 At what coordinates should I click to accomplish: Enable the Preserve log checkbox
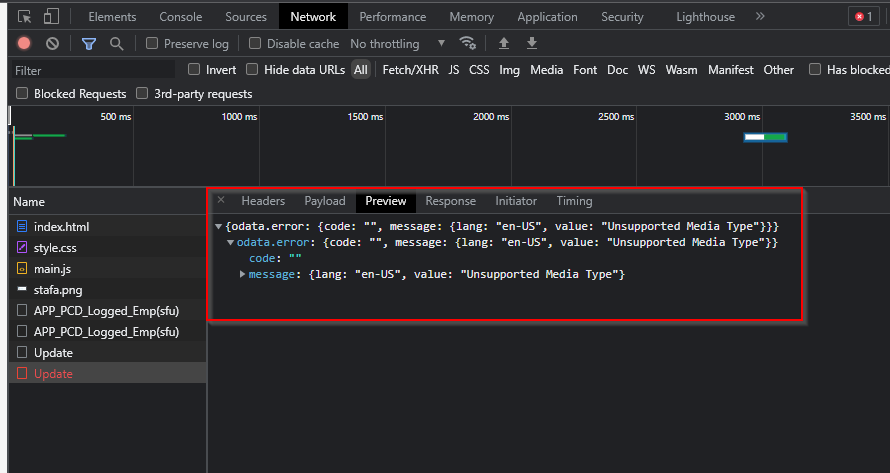tap(152, 43)
